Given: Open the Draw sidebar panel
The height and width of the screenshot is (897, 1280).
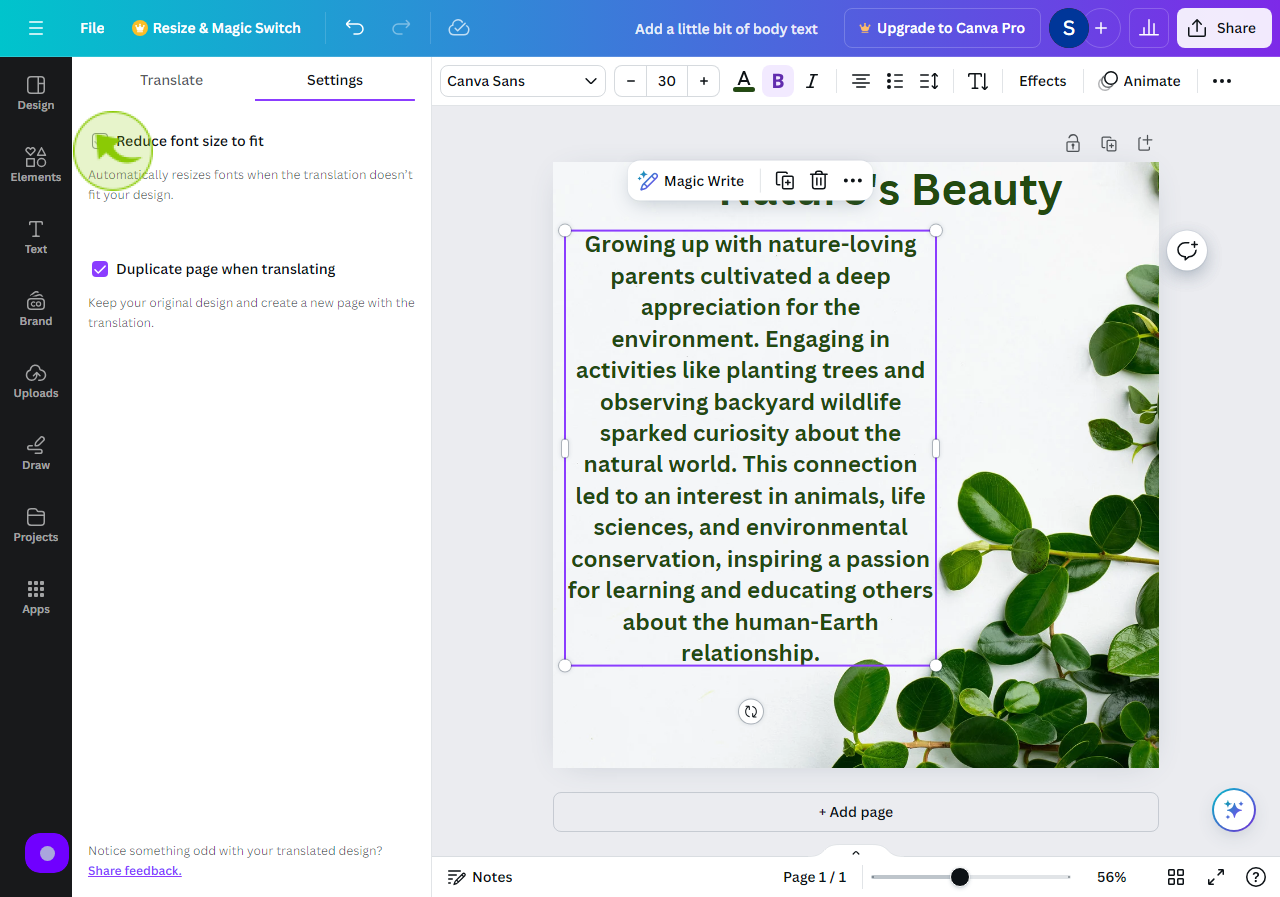Looking at the screenshot, I should 36,453.
